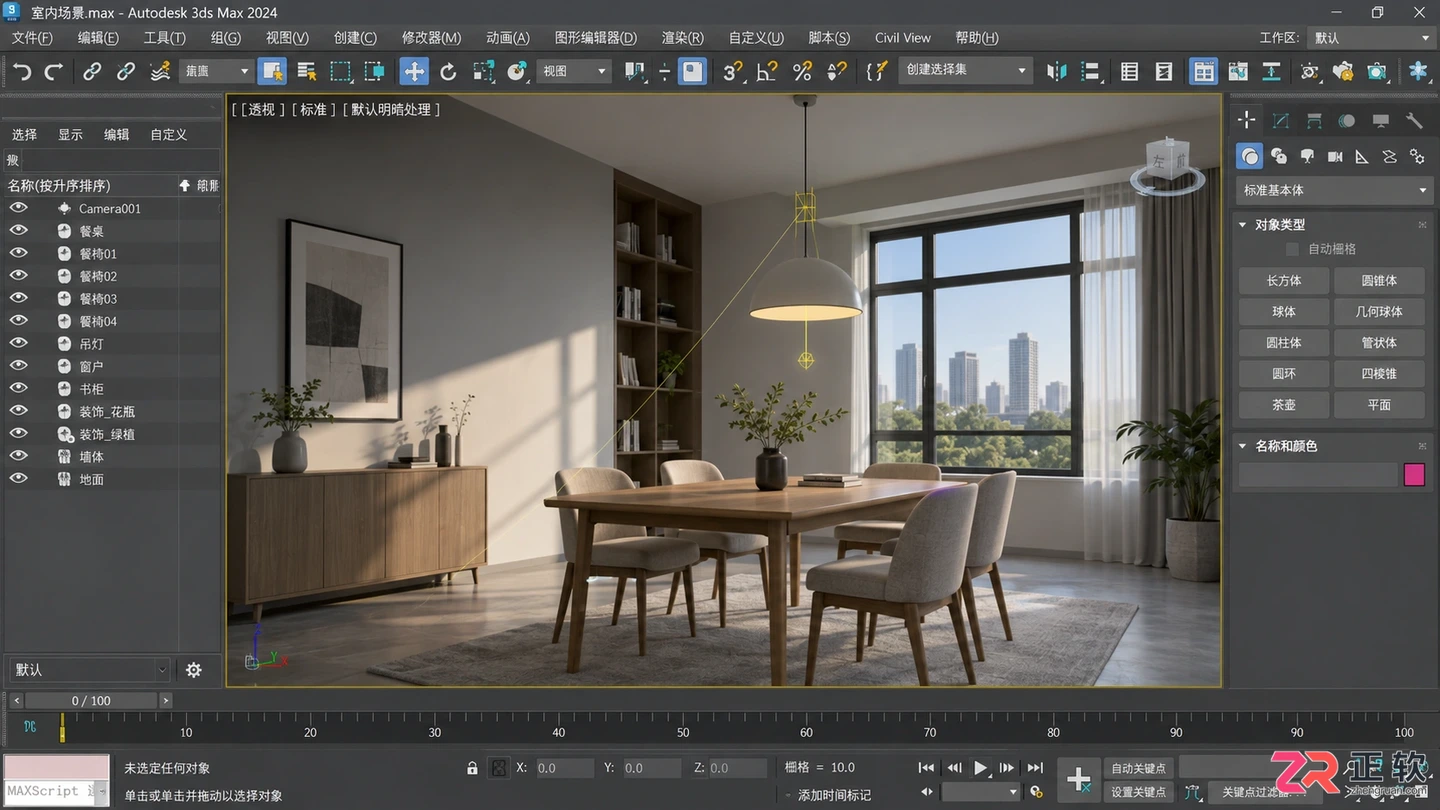Toggle the Angle Snap icon
This screenshot has width=1440, height=810.
(x=767, y=71)
